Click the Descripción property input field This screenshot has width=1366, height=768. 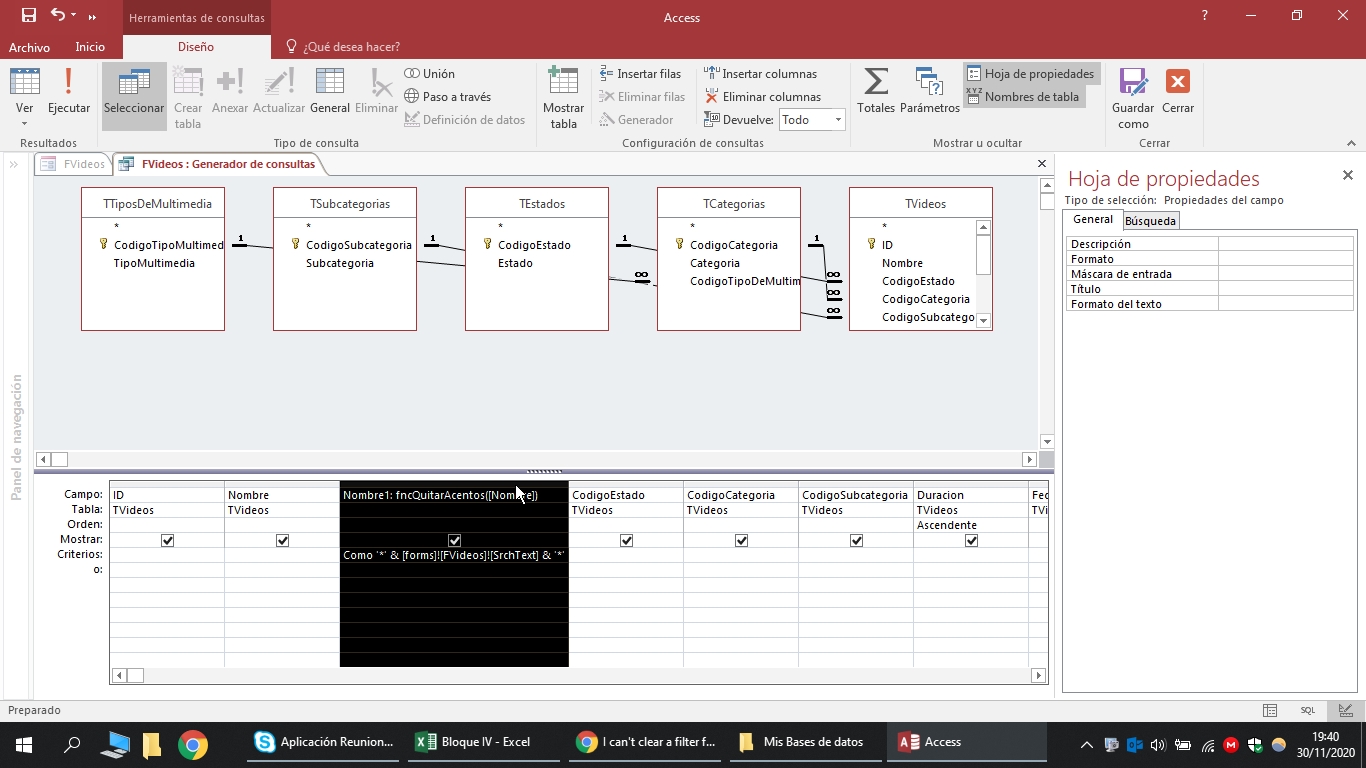[1285, 244]
